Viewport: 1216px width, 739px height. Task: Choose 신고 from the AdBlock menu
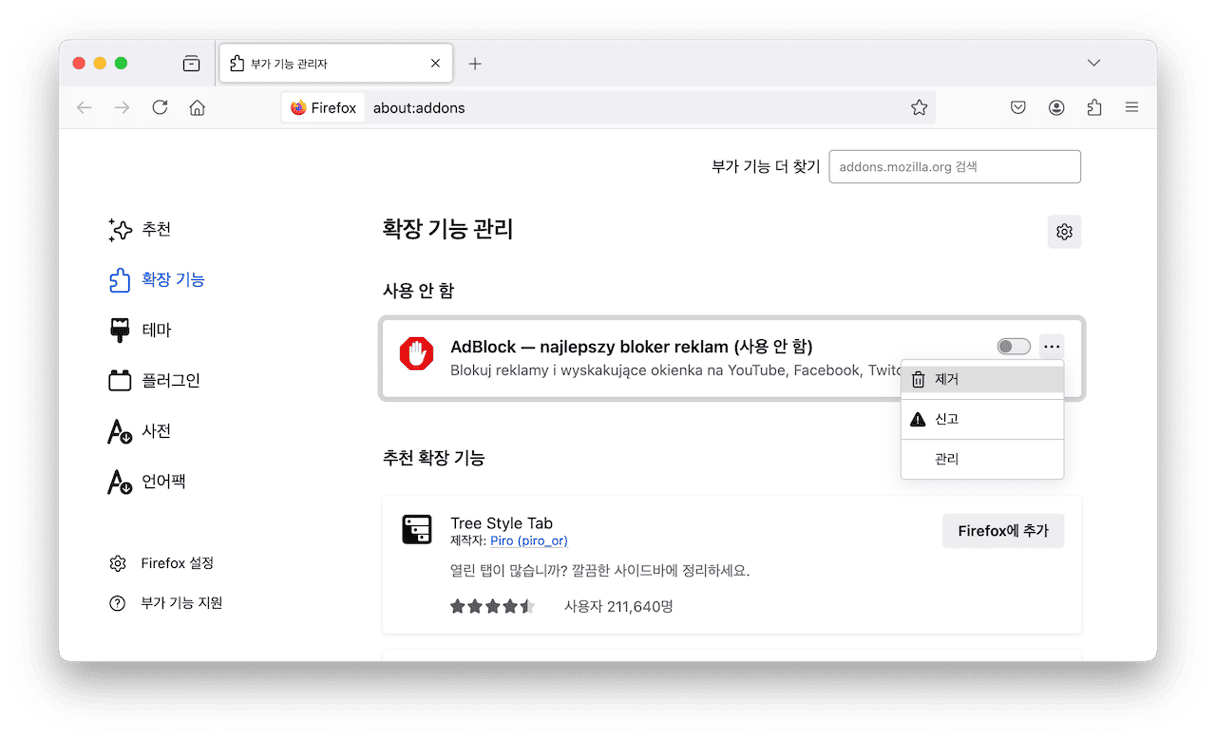(982, 419)
